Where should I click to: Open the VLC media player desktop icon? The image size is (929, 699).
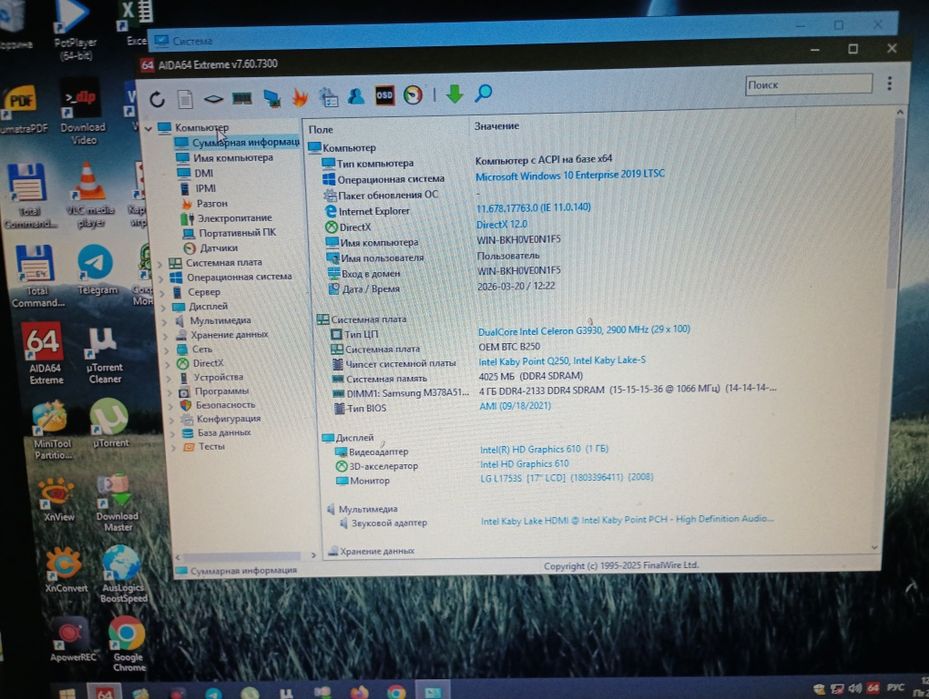(x=91, y=195)
